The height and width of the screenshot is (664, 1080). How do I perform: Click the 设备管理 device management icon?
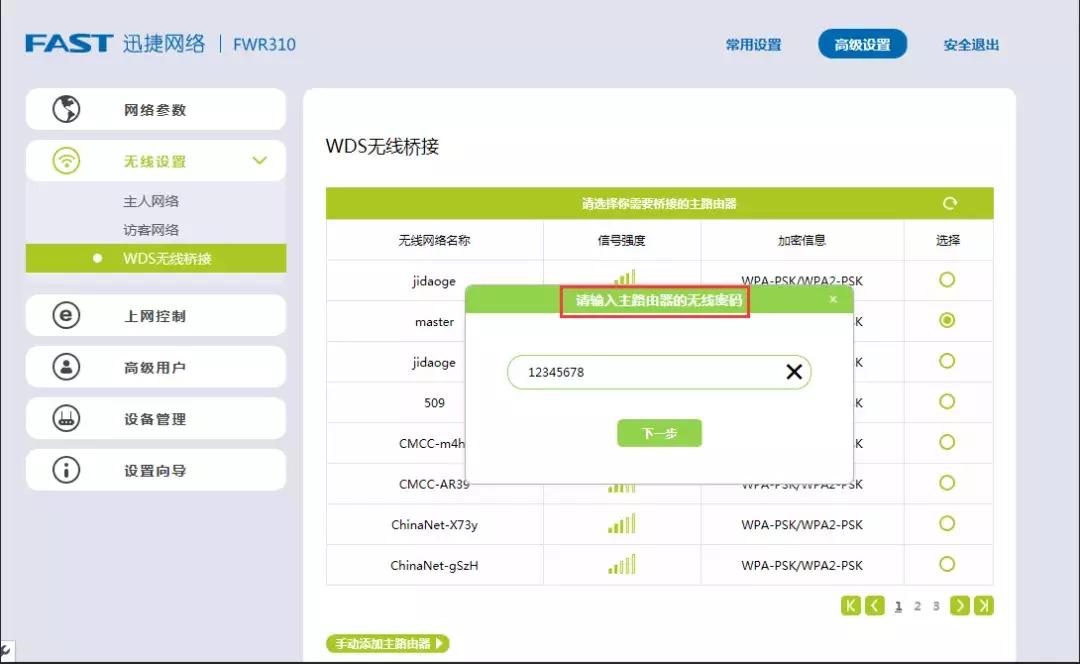click(66, 418)
